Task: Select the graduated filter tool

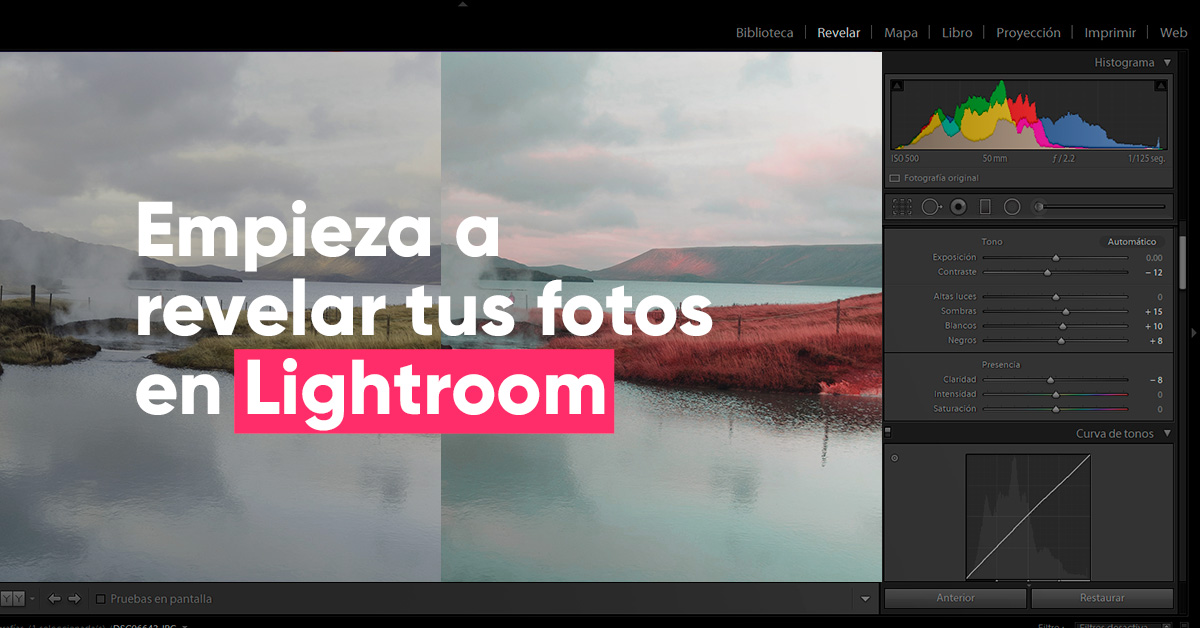Action: [x=985, y=207]
